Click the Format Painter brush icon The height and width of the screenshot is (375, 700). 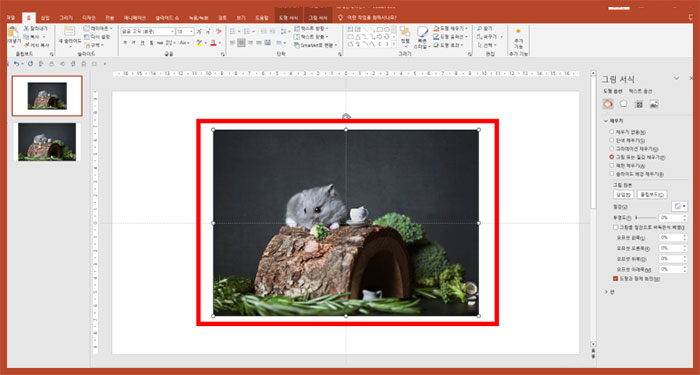coord(26,45)
